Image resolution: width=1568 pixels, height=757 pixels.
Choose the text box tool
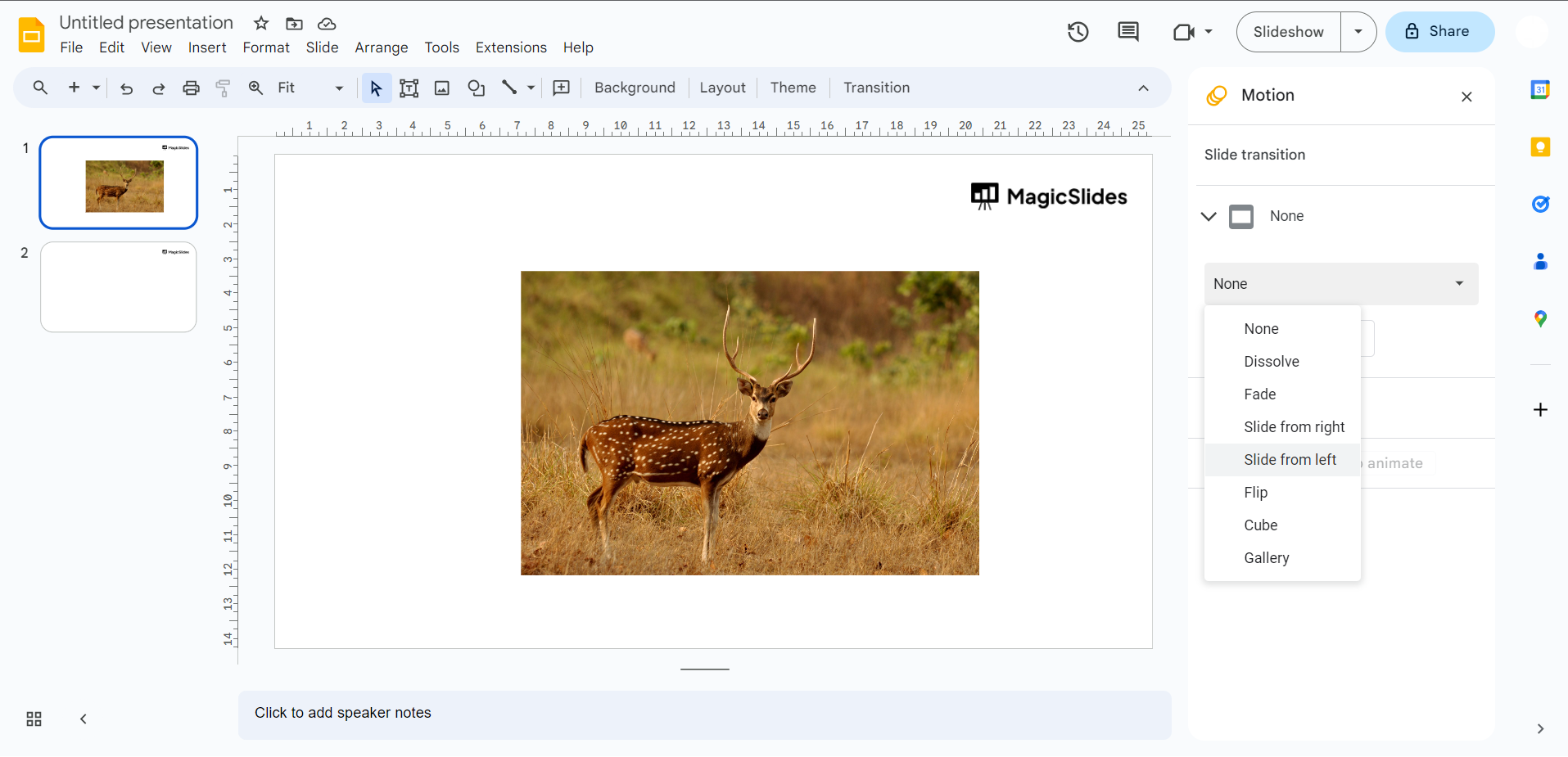409,88
